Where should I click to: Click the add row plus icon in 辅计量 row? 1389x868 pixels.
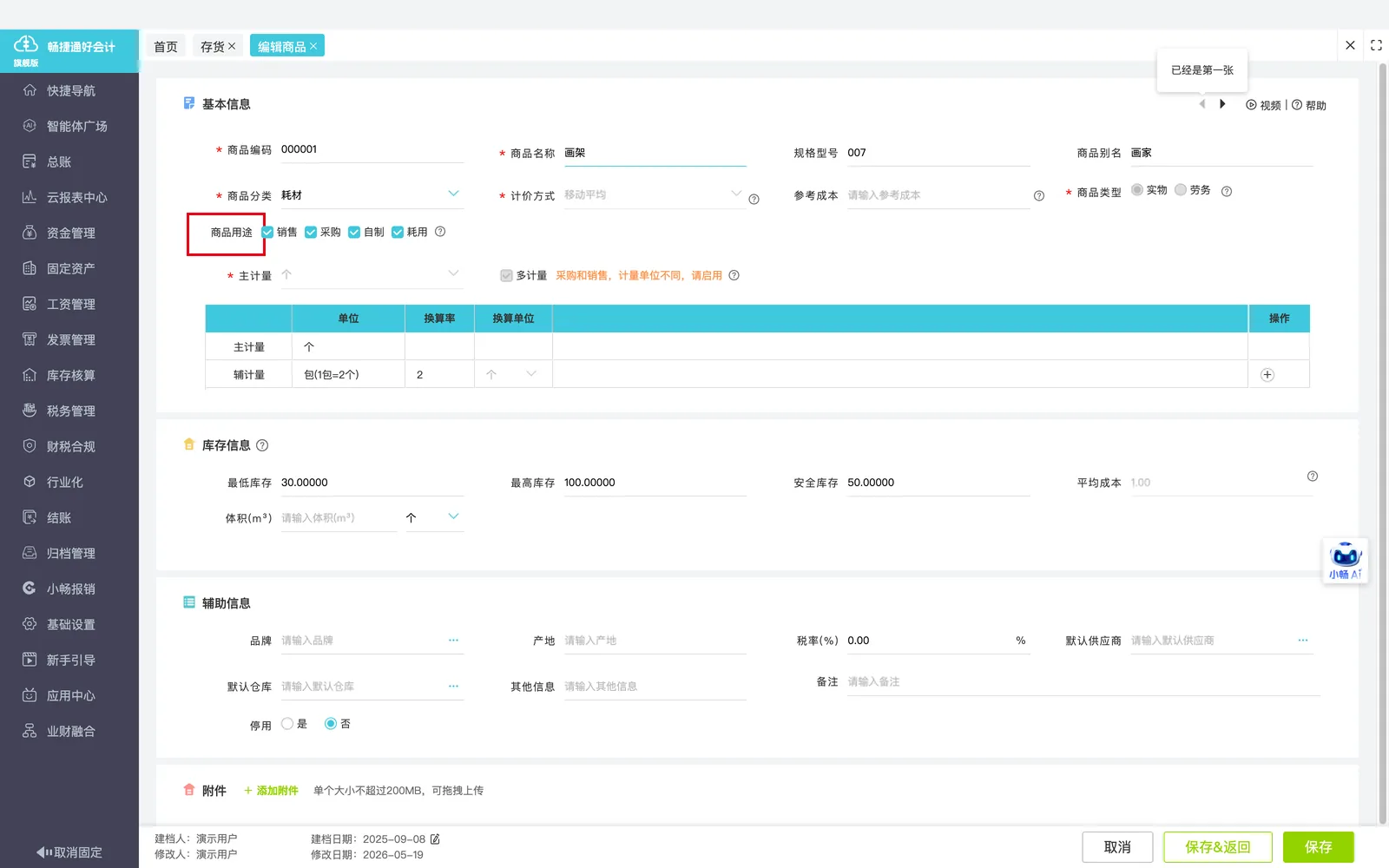(x=1267, y=375)
